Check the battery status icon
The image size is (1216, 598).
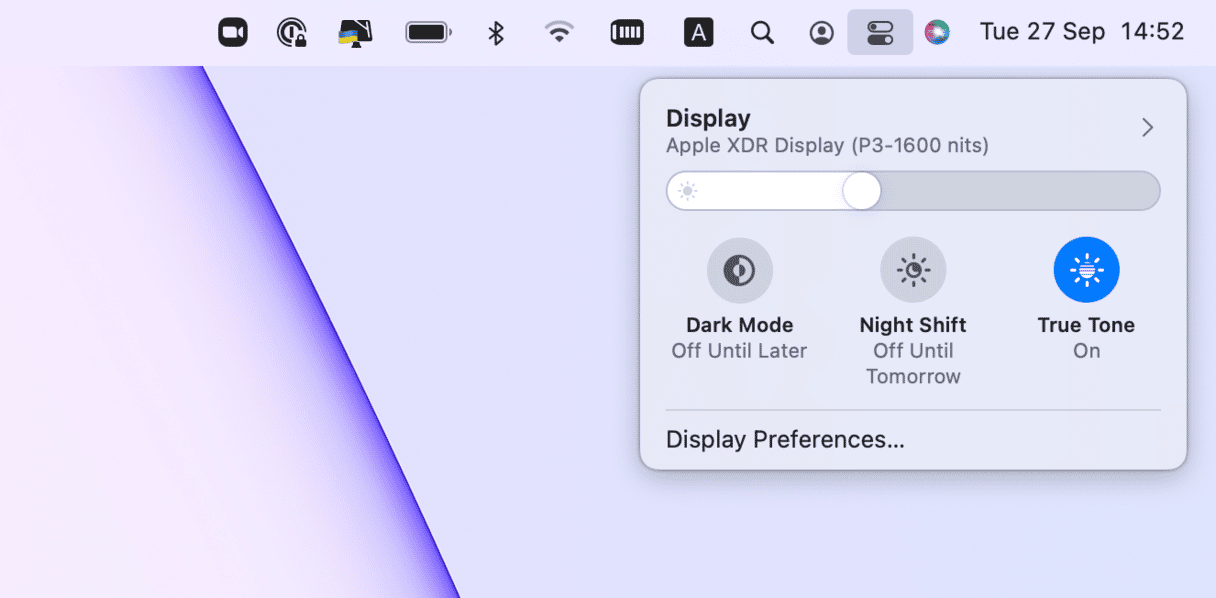pos(428,33)
